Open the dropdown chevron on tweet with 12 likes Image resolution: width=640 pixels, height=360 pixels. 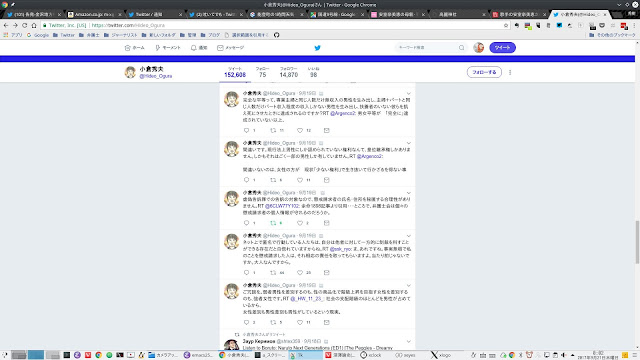coord(409,93)
